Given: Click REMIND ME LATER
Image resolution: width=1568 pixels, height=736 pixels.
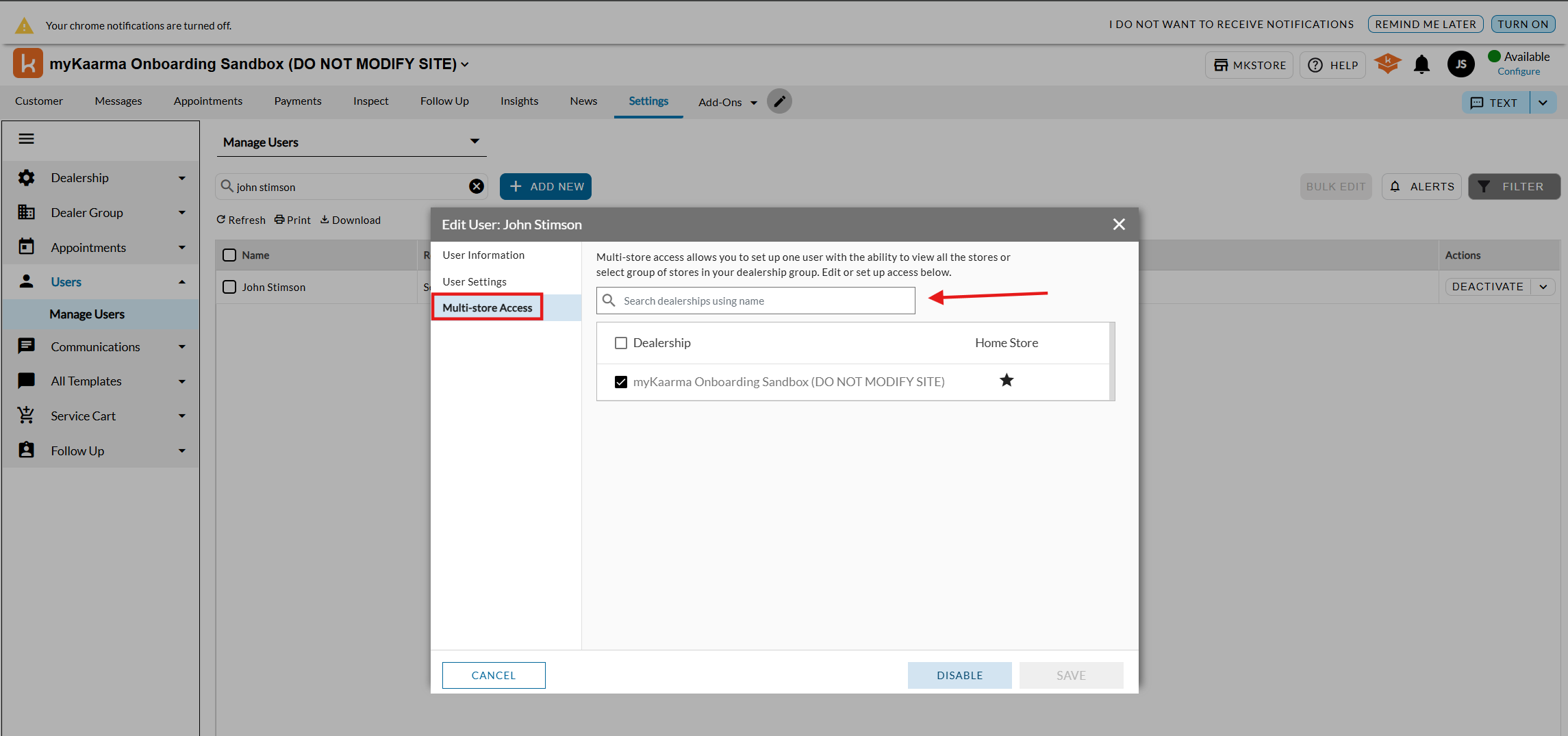Looking at the screenshot, I should tap(1426, 24).
